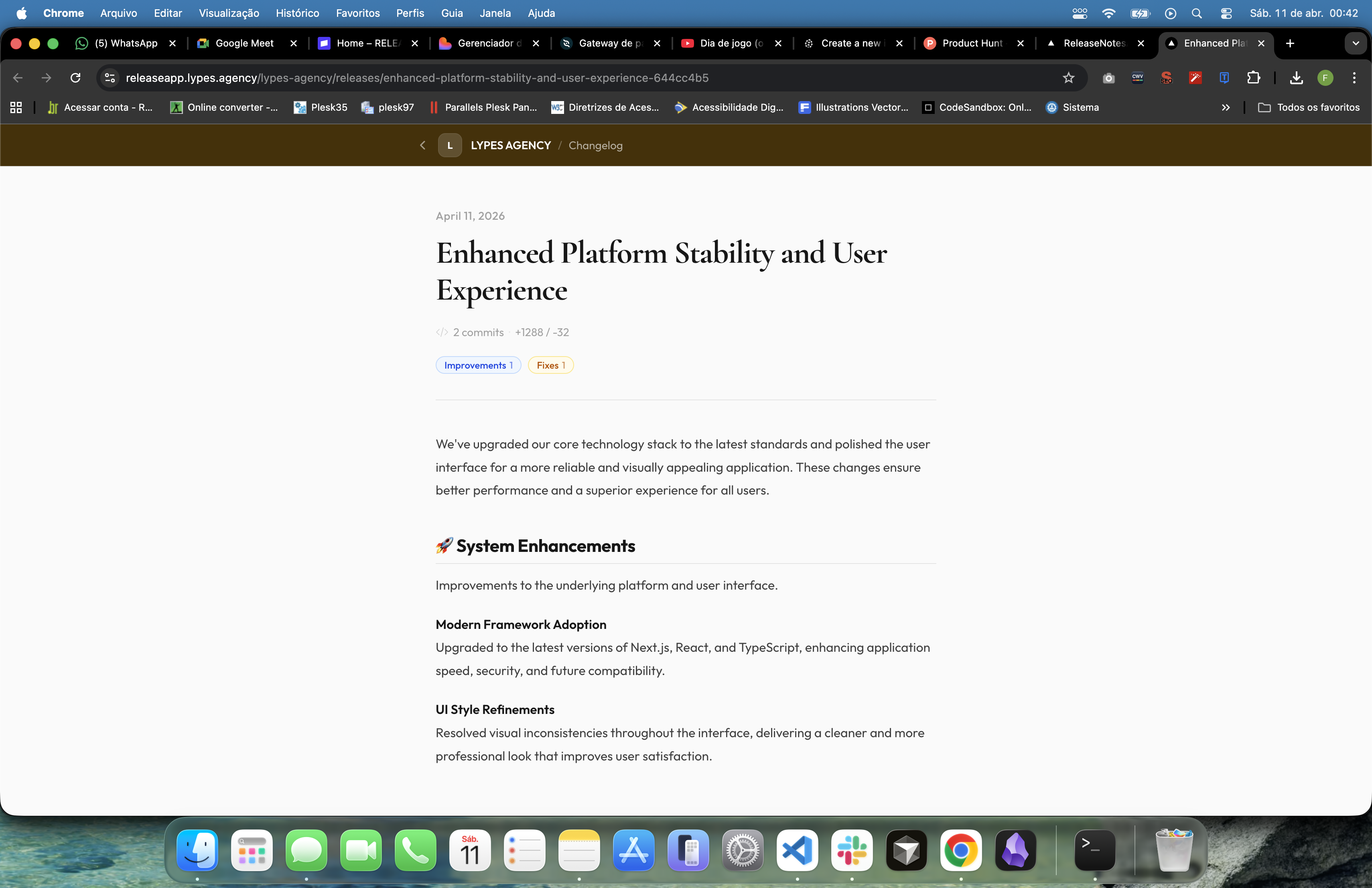The height and width of the screenshot is (888, 1372).
Task: Open the CWV extension icon
Action: (1137, 78)
